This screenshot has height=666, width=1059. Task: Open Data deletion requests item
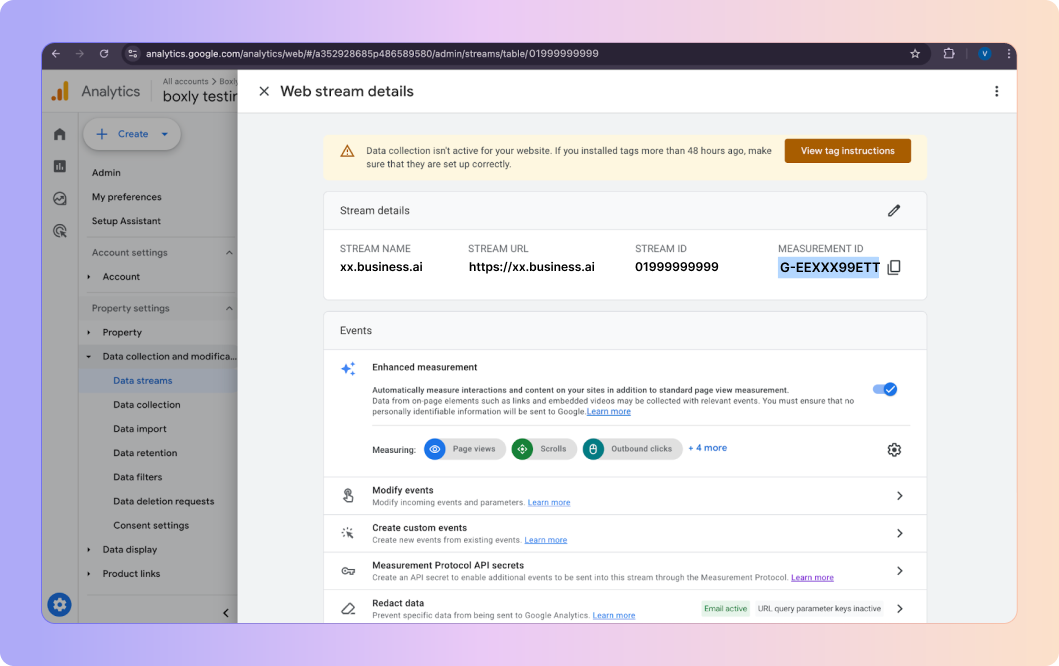163,501
